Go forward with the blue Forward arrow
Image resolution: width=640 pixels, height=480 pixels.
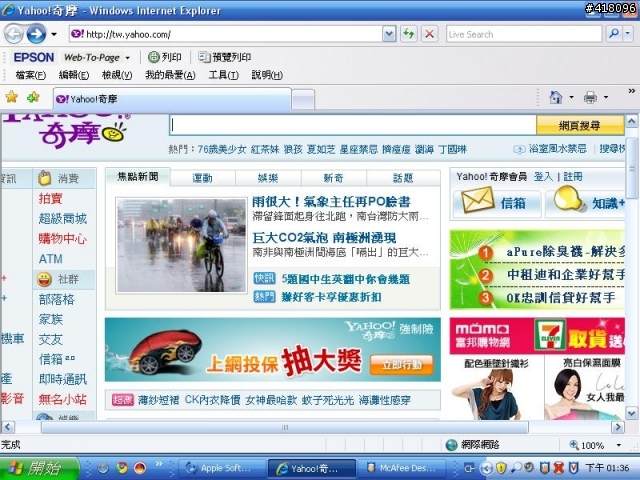click(x=36, y=34)
